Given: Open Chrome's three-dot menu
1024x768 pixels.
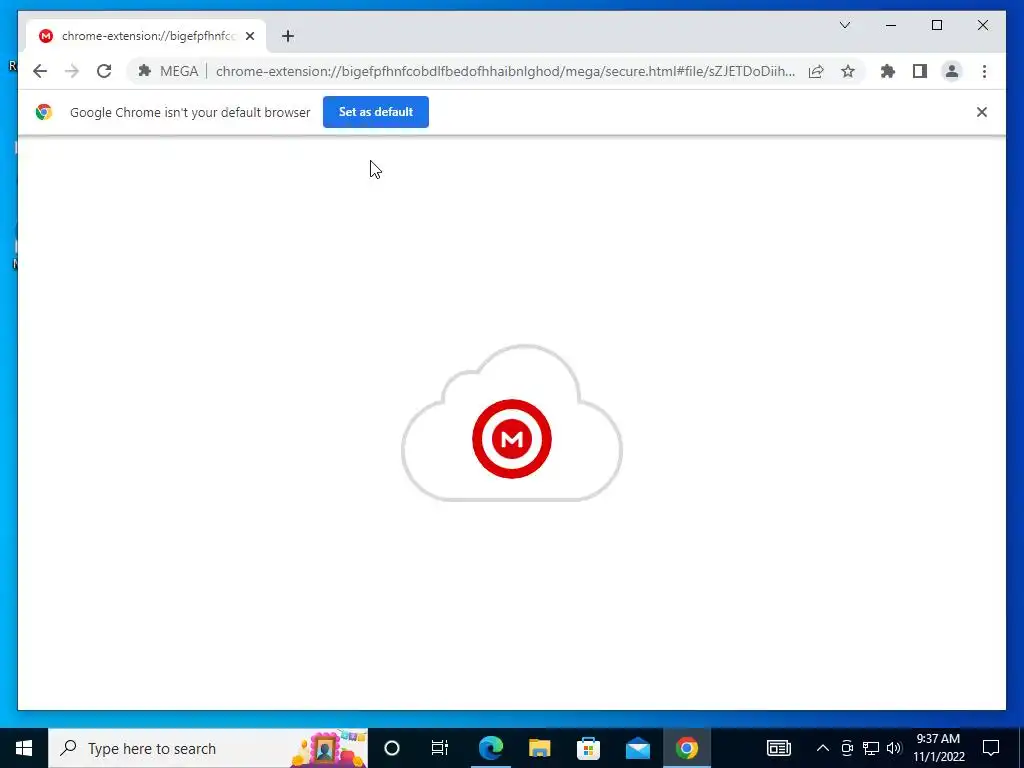Looking at the screenshot, I should pyautogui.click(x=984, y=71).
